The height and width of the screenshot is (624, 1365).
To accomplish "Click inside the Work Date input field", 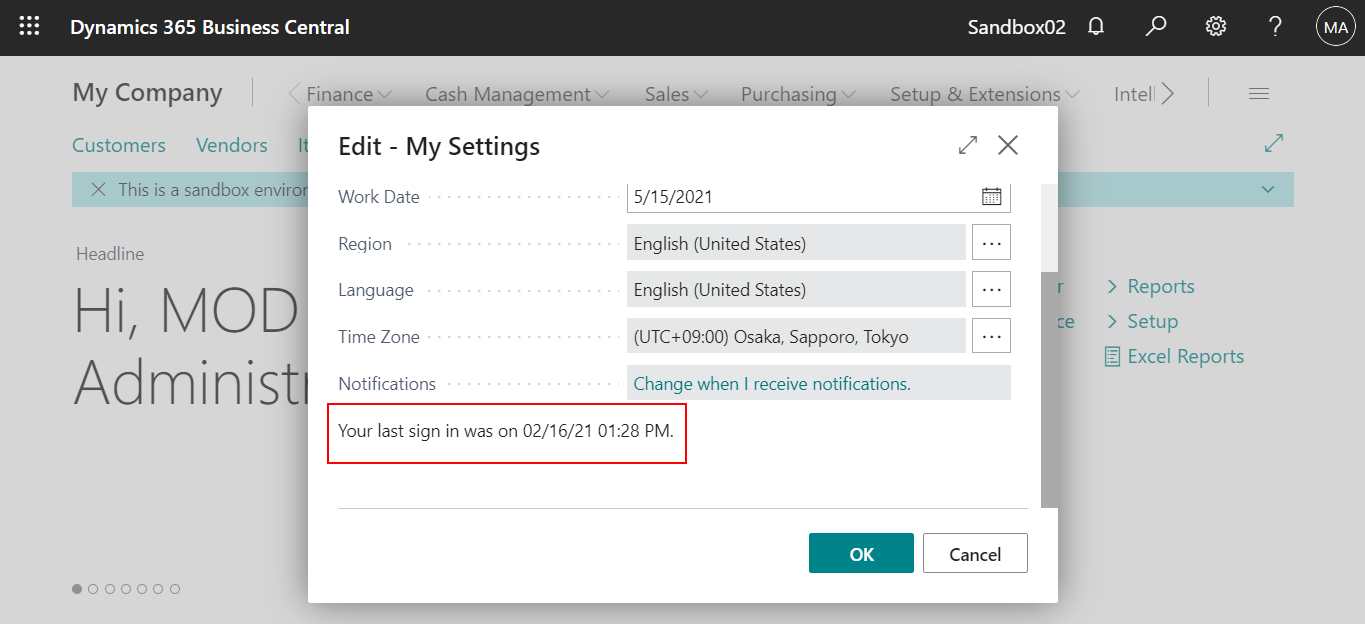I will [x=790, y=196].
